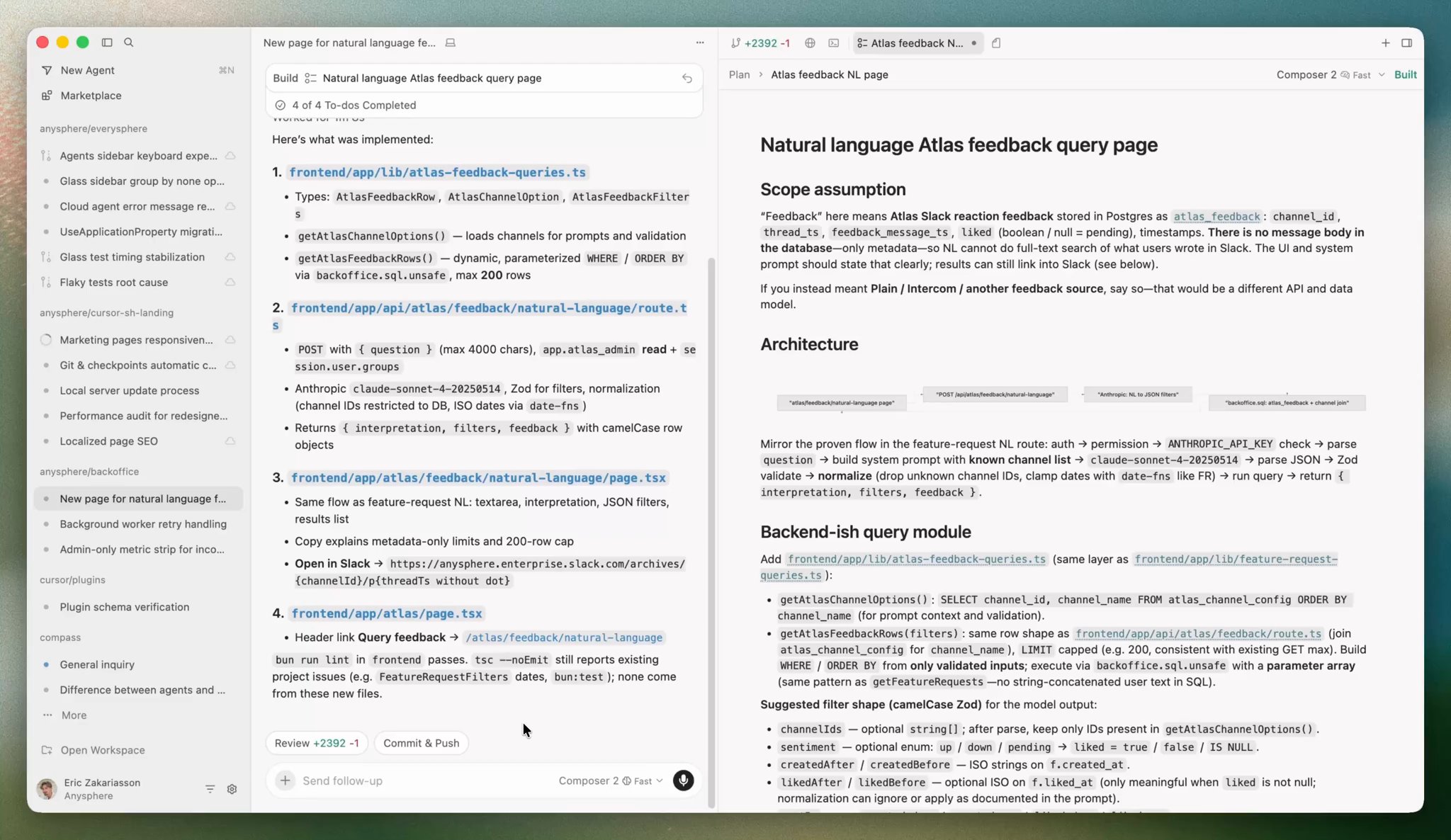The width and height of the screenshot is (1451, 840).
Task: Open the terminal panel icon
Action: 834,43
